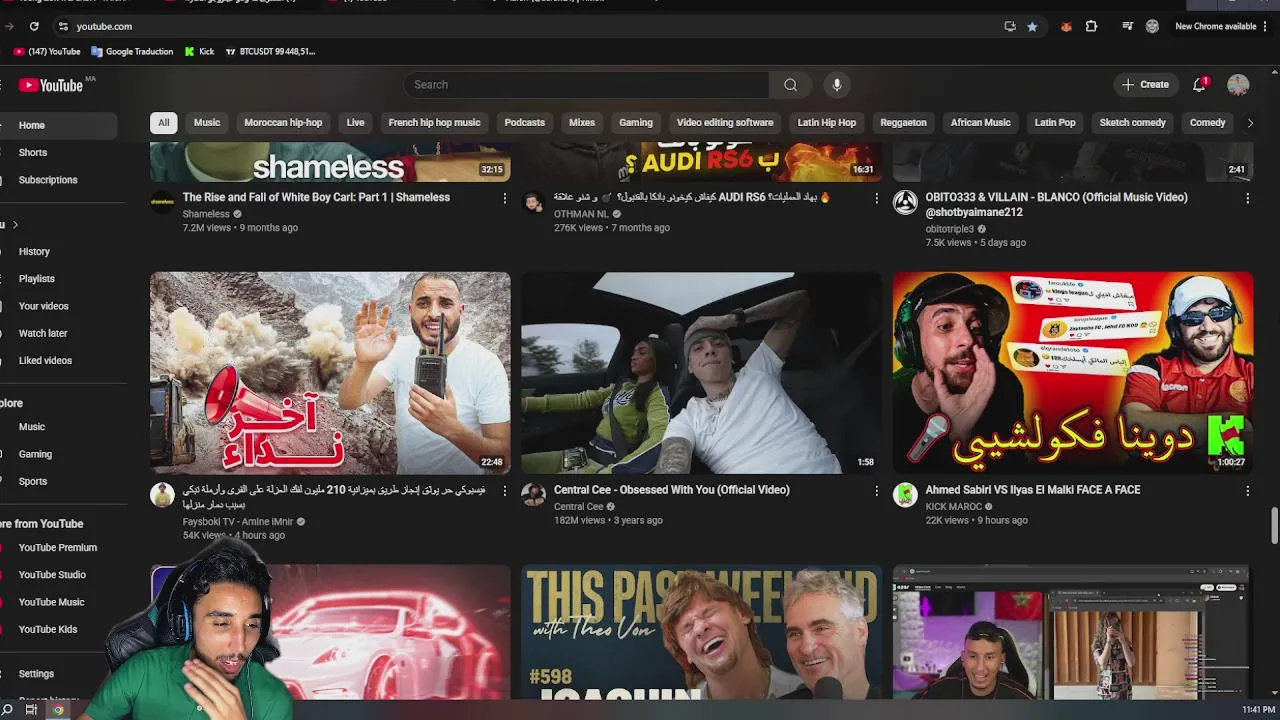Open site information icon in address bar
The image size is (1280, 720).
pos(63,26)
